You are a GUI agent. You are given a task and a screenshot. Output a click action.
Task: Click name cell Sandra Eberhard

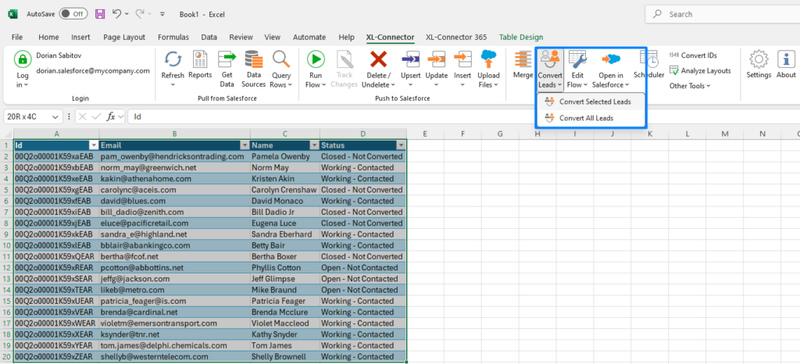(x=285, y=234)
